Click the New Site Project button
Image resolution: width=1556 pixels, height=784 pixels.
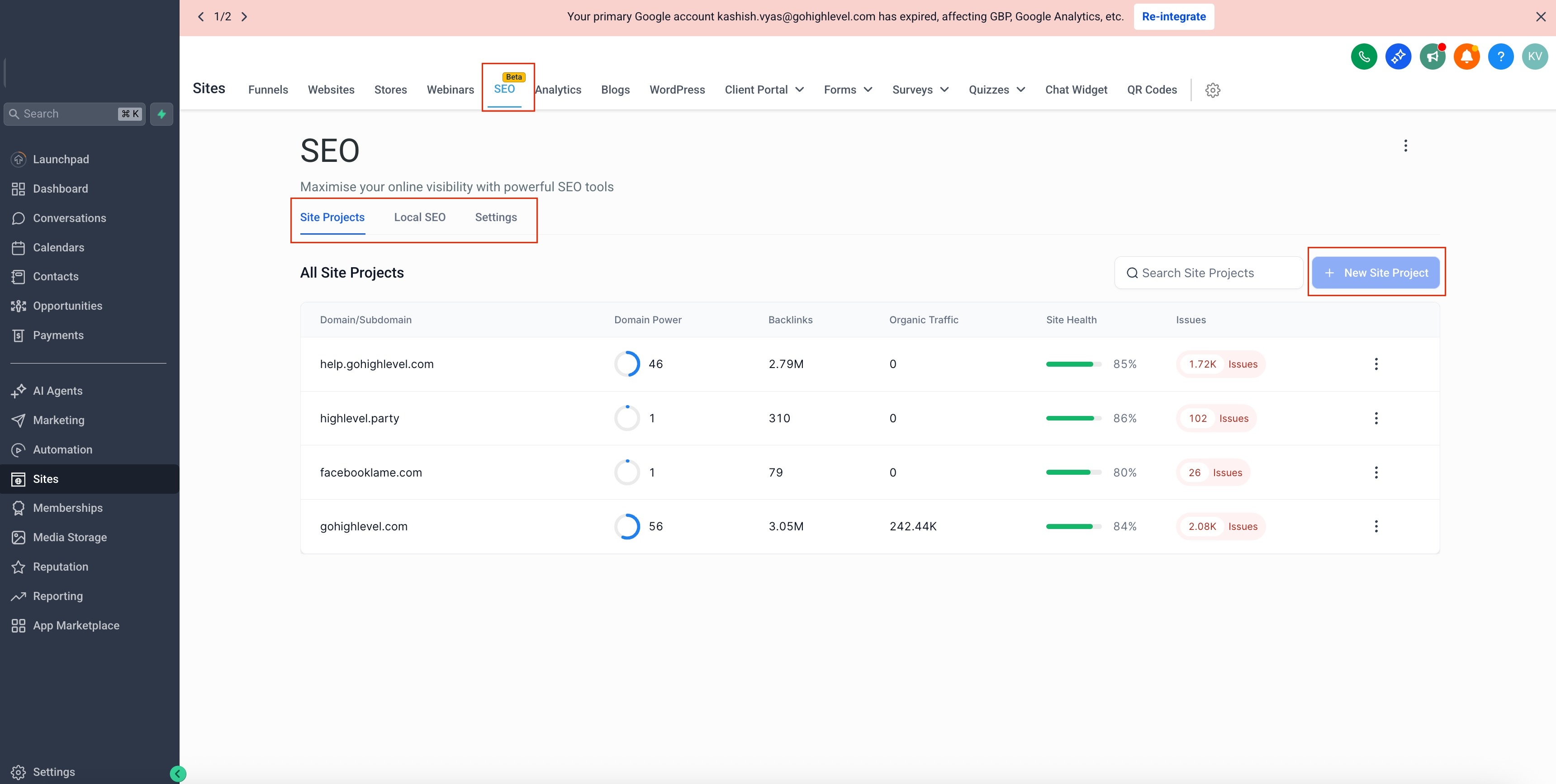pyautogui.click(x=1376, y=273)
